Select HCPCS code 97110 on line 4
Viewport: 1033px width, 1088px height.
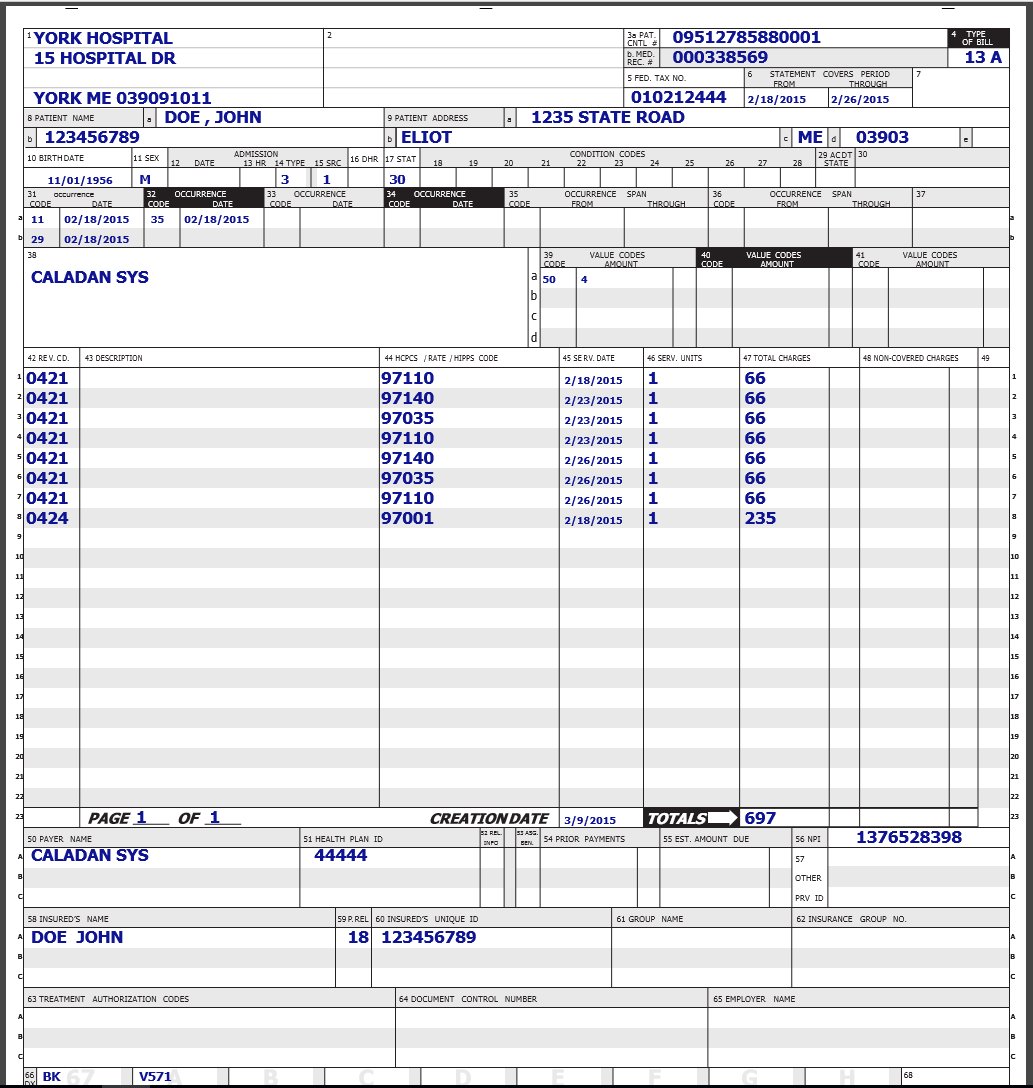[x=407, y=439]
